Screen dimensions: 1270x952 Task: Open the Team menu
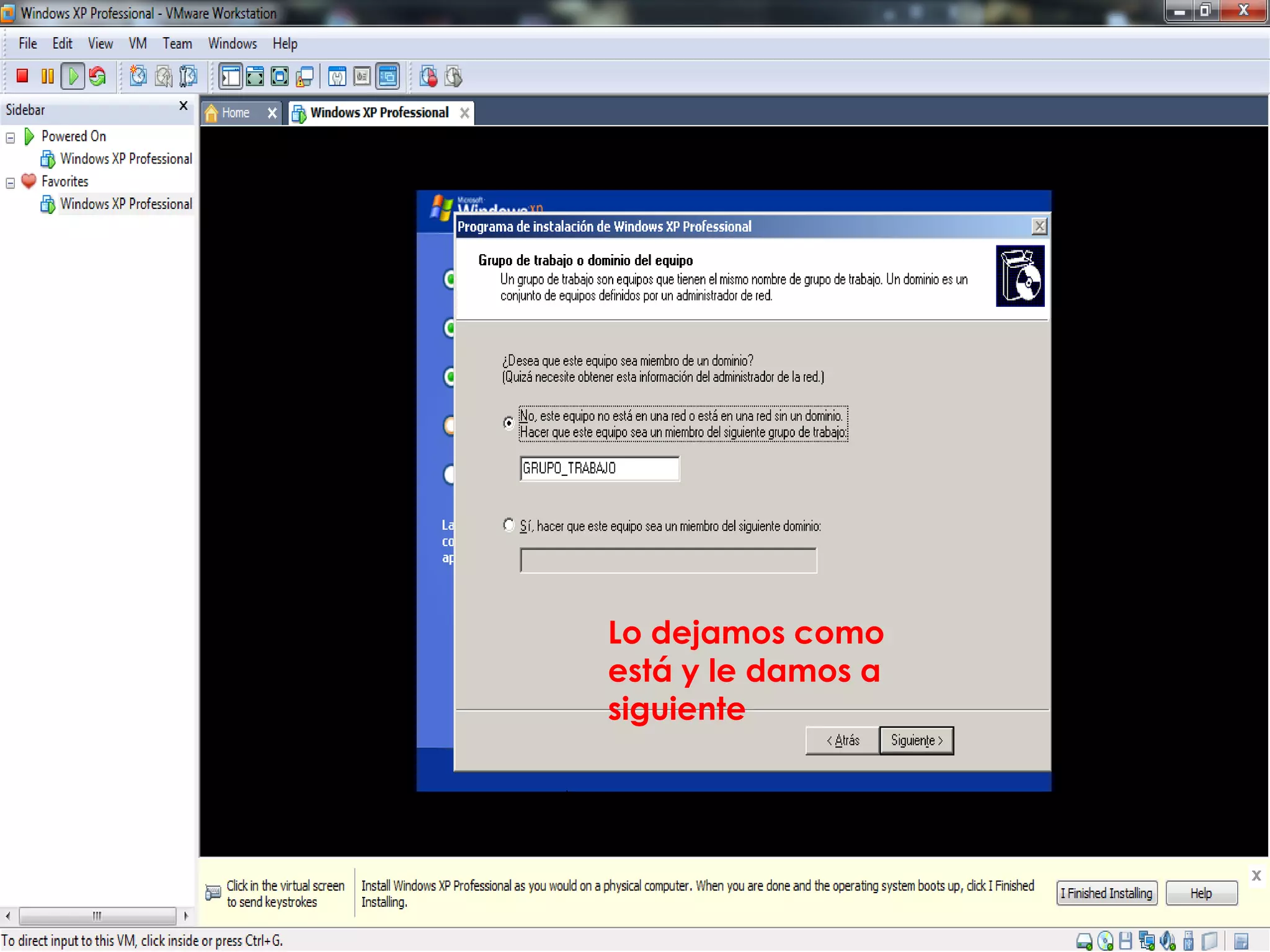(177, 43)
